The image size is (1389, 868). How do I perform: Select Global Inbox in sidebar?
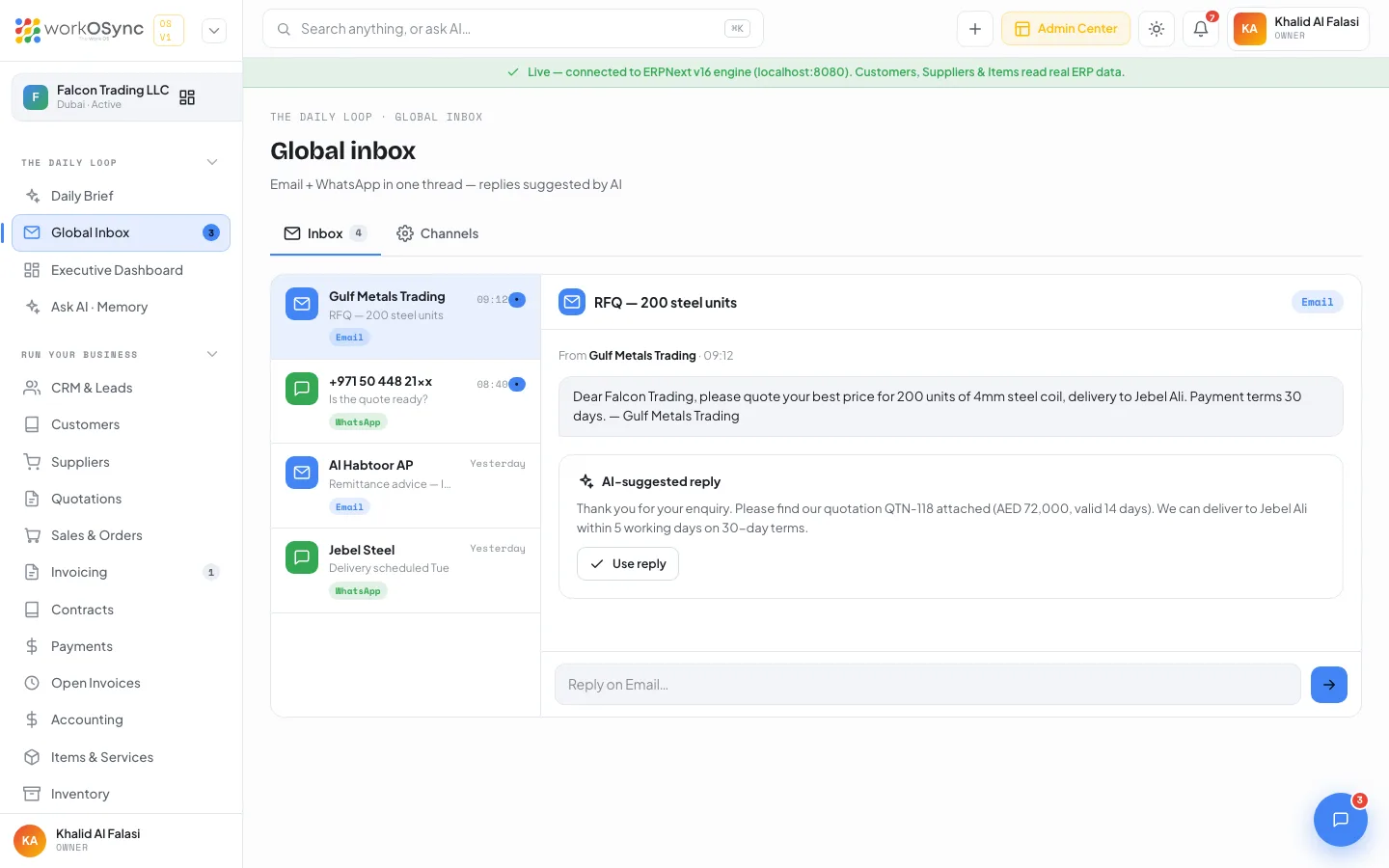click(121, 232)
